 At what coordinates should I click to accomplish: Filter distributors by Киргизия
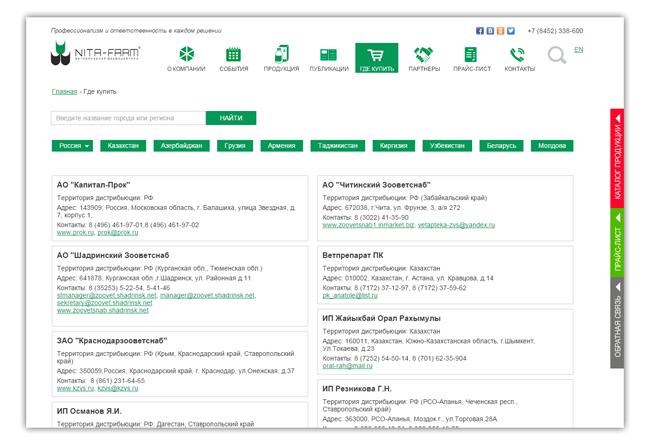[x=393, y=146]
